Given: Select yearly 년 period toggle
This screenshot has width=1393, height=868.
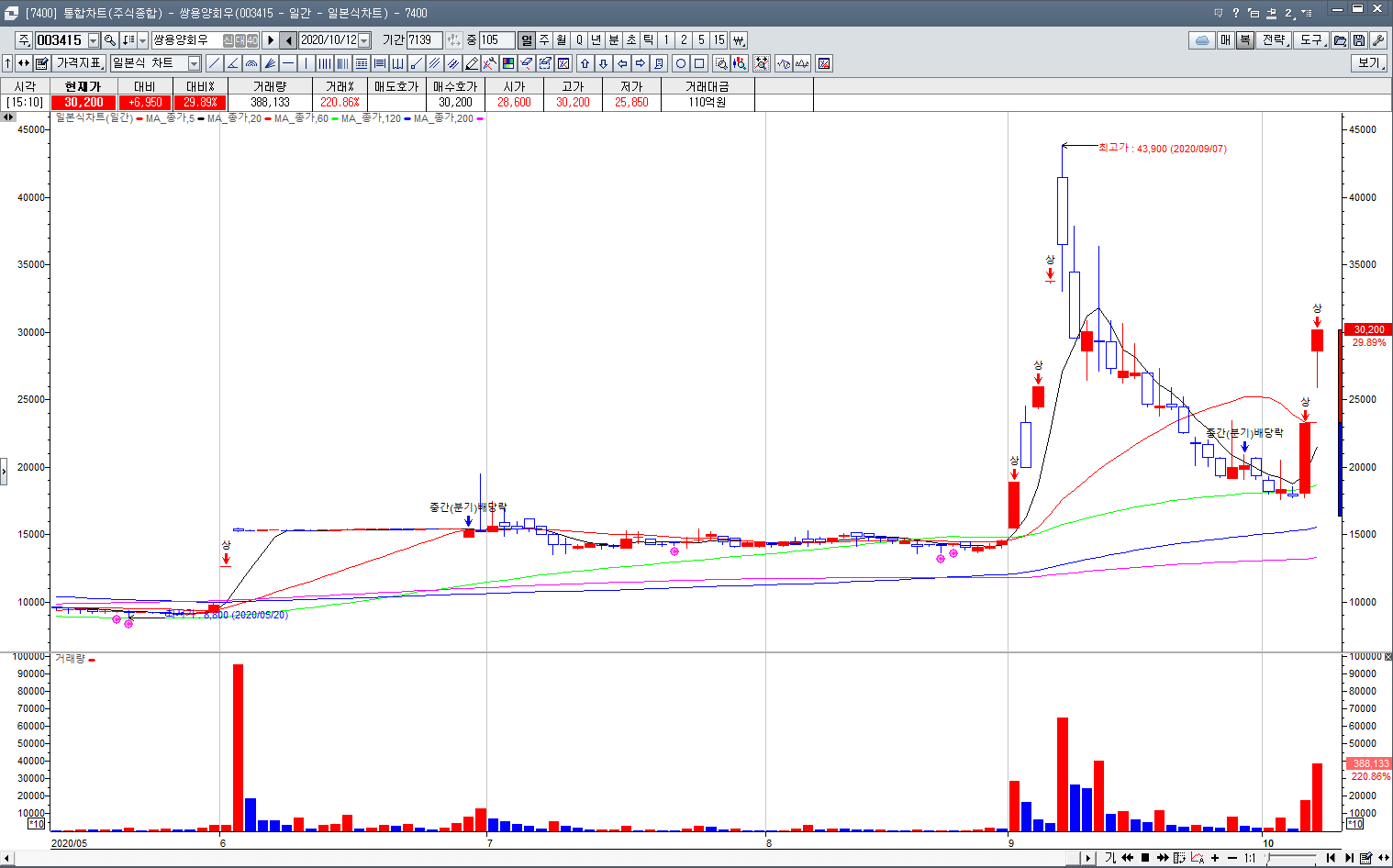Looking at the screenshot, I should (596, 40).
